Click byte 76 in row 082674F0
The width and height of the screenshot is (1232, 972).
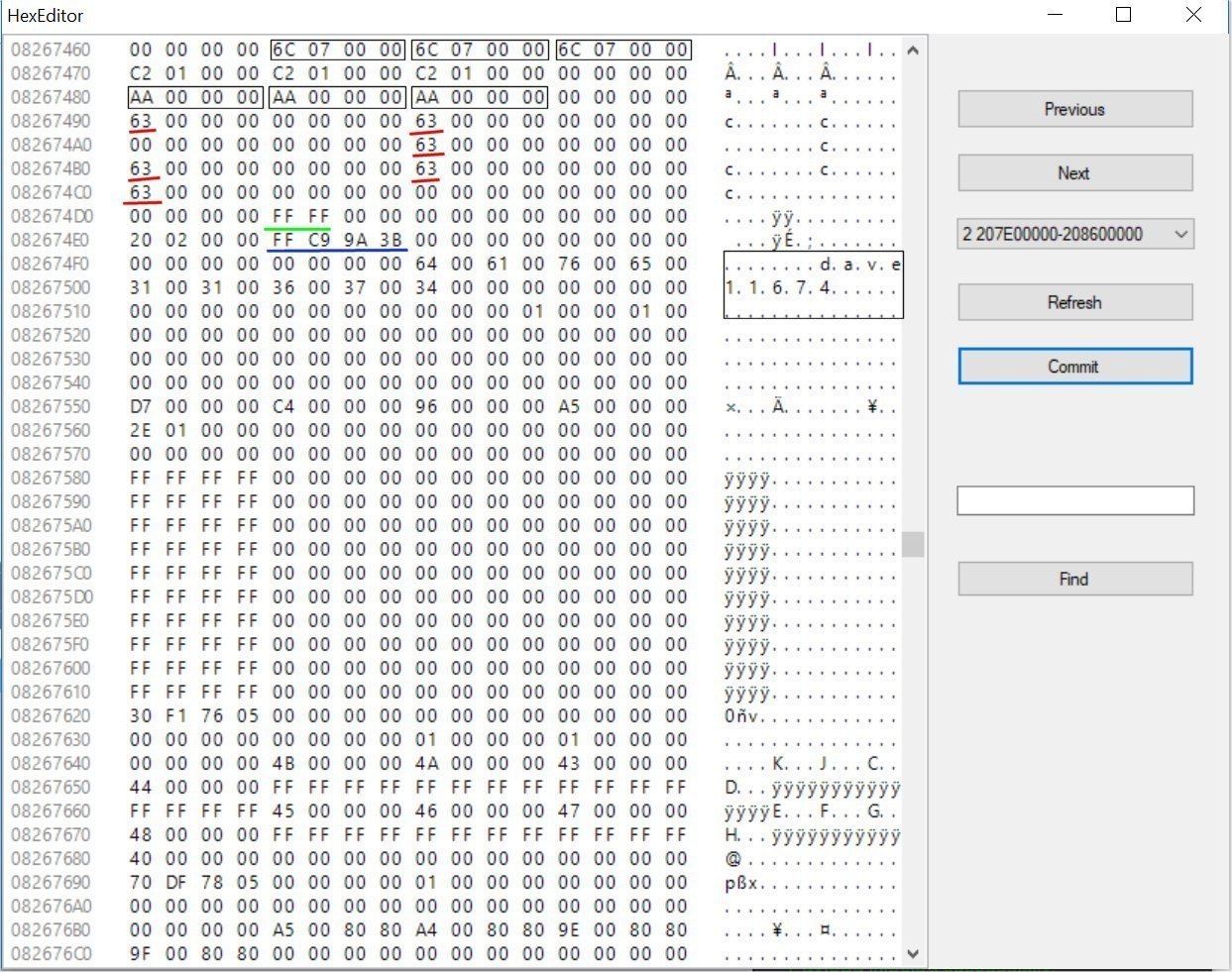click(x=569, y=264)
